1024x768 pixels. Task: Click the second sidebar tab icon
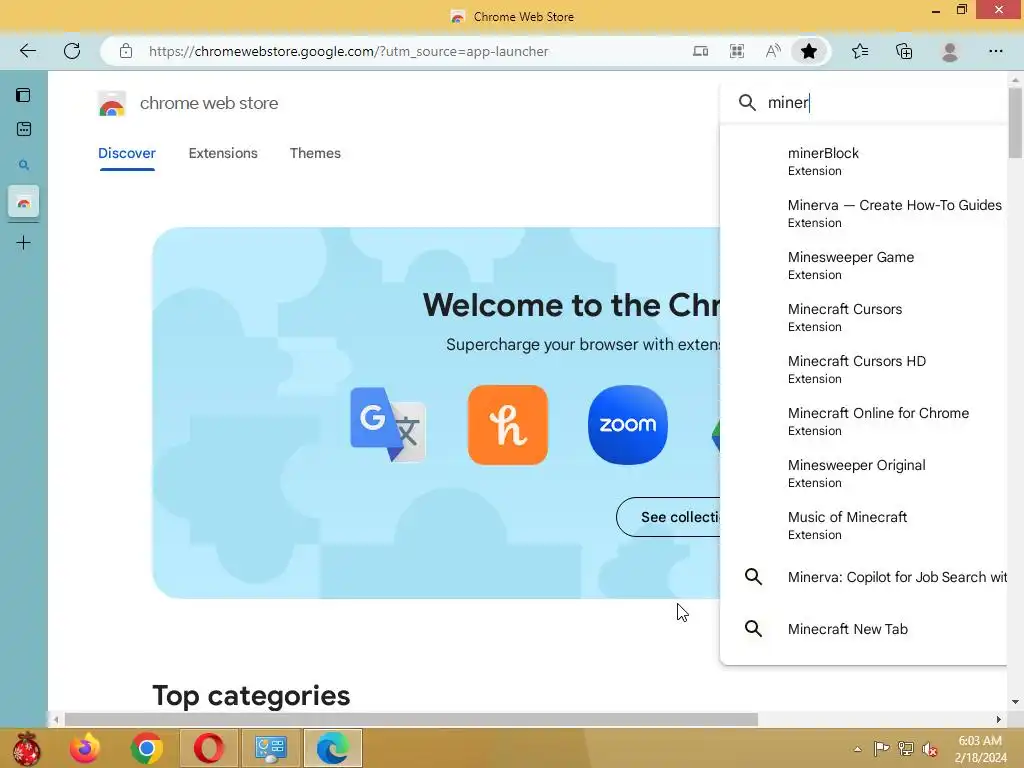point(24,129)
